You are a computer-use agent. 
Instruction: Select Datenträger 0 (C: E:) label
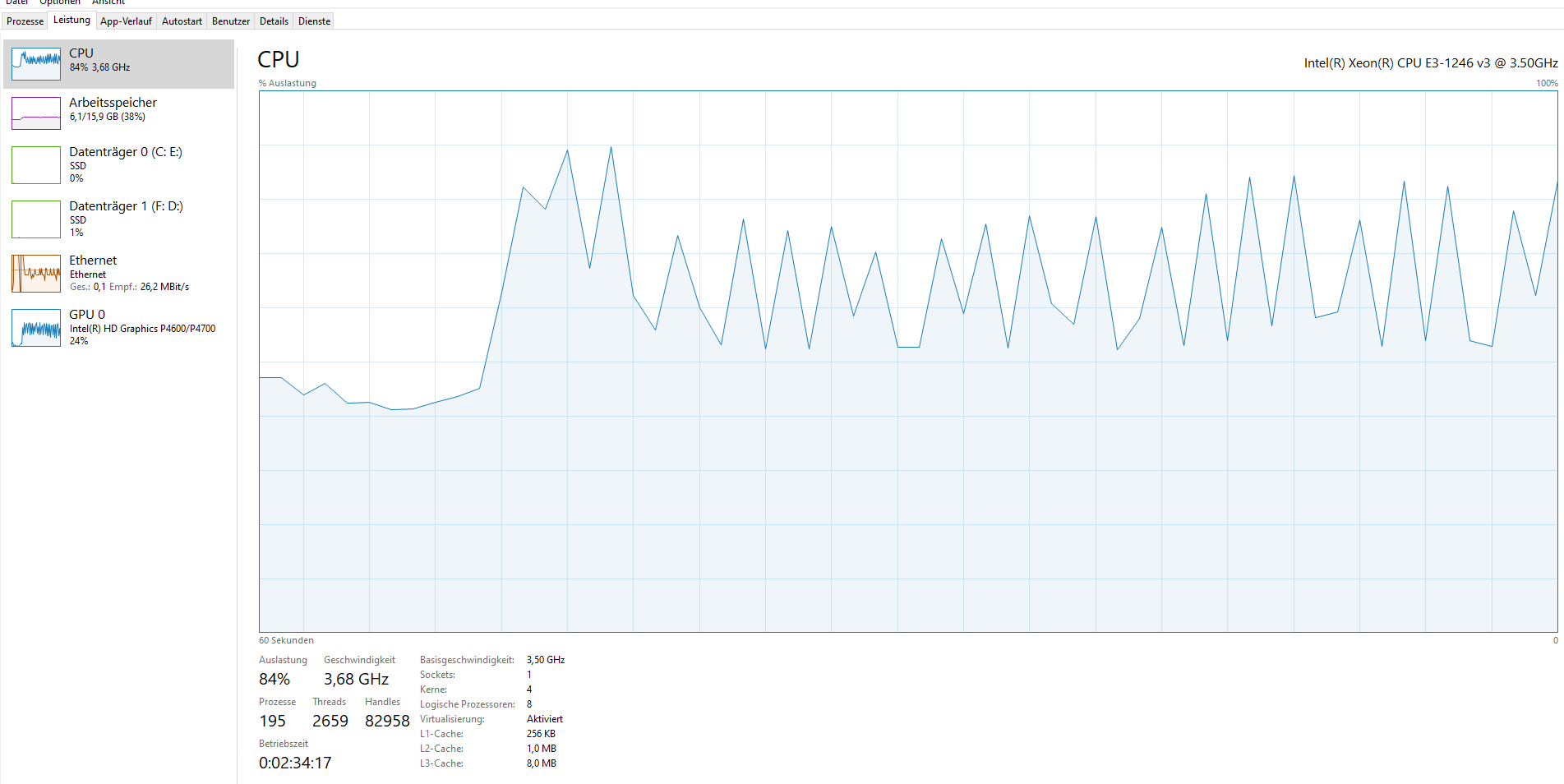point(126,151)
